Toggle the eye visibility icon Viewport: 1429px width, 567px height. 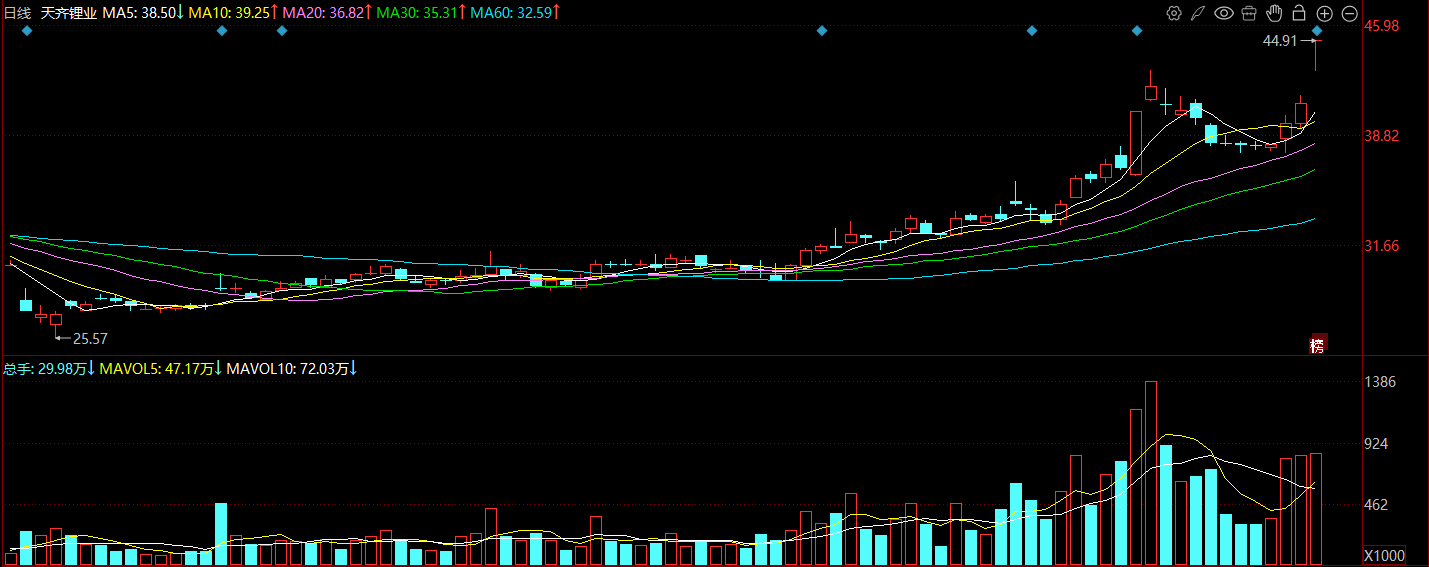pos(1223,13)
